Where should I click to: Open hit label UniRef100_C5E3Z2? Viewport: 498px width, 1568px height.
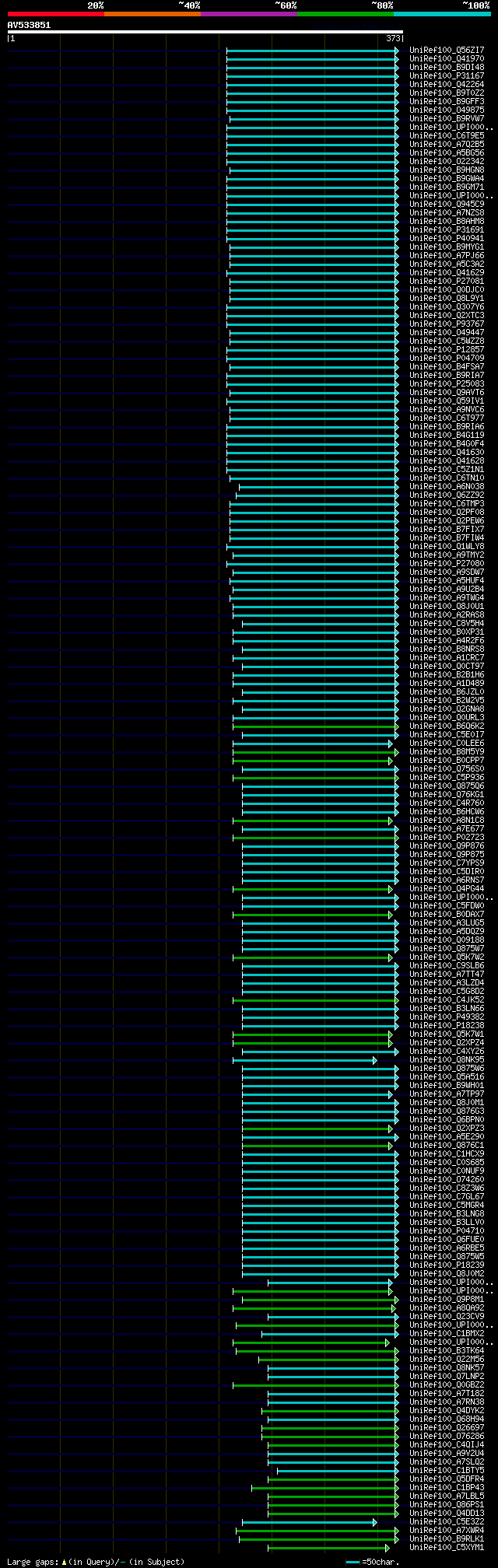click(x=447, y=1521)
